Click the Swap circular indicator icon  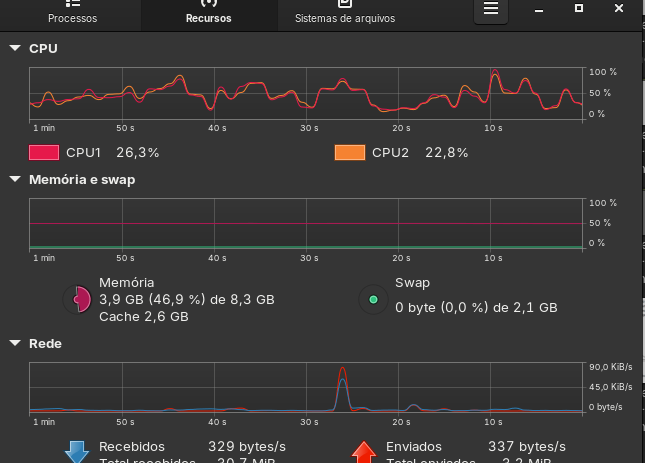(x=373, y=299)
